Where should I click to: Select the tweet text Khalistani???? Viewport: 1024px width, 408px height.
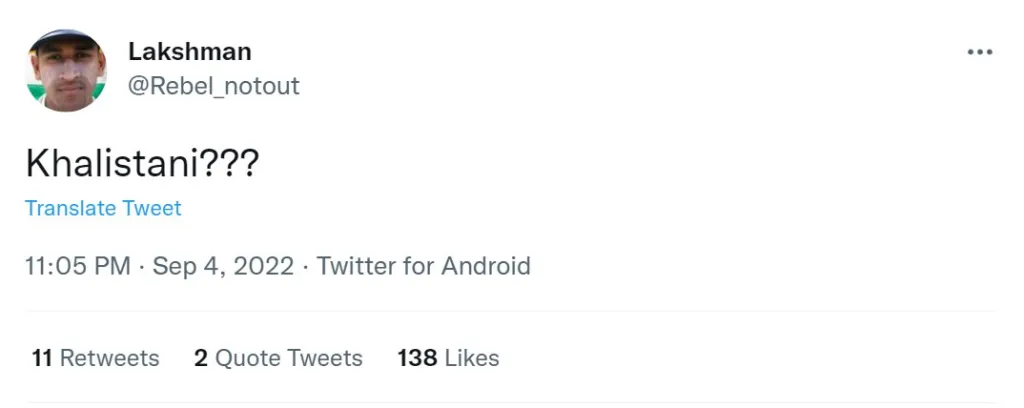[141, 163]
